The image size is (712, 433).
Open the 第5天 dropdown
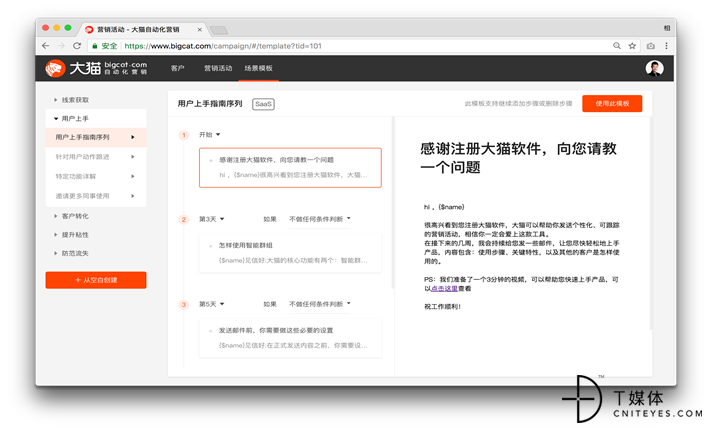coord(212,304)
